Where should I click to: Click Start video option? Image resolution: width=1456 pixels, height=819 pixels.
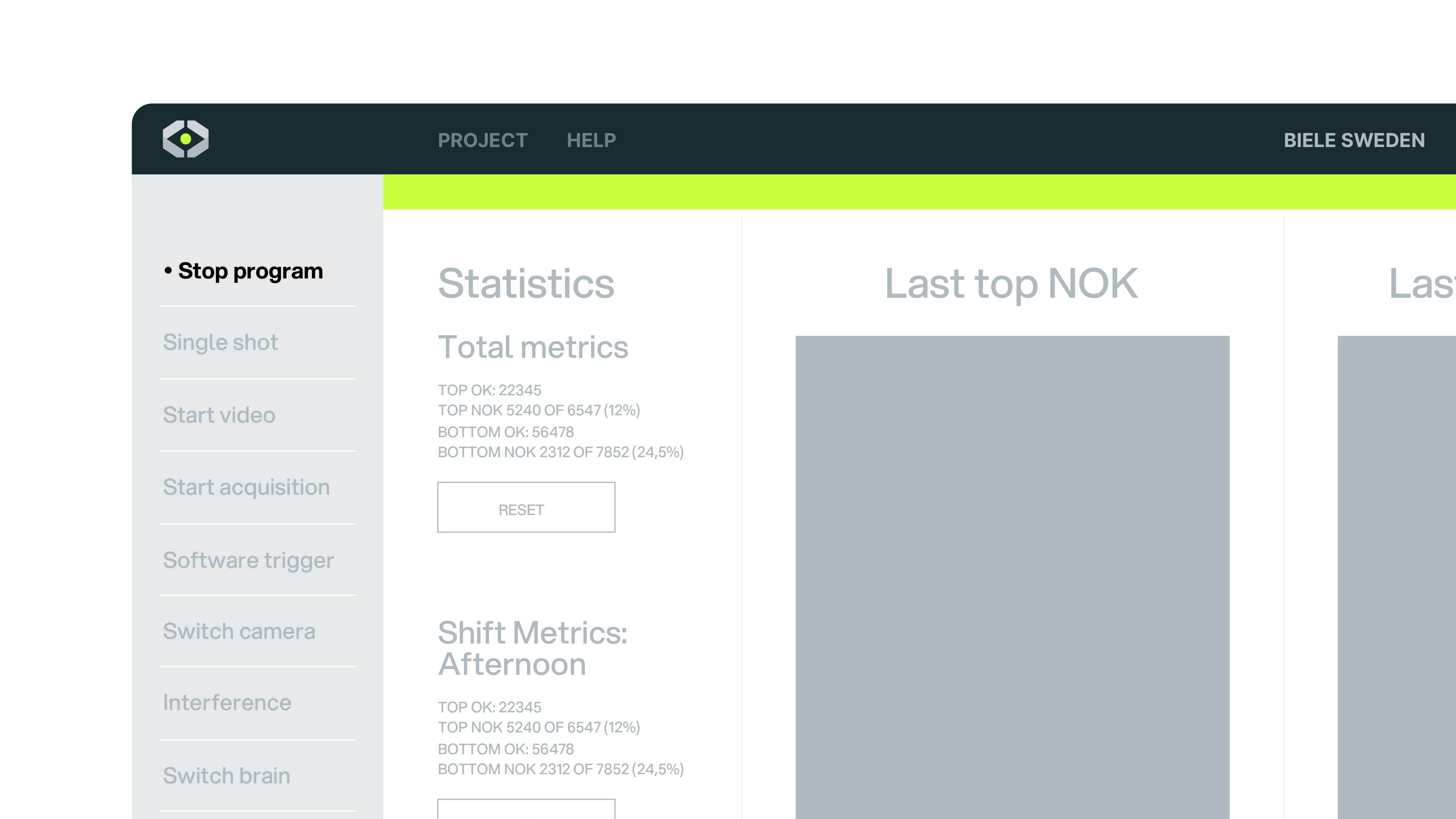point(219,415)
